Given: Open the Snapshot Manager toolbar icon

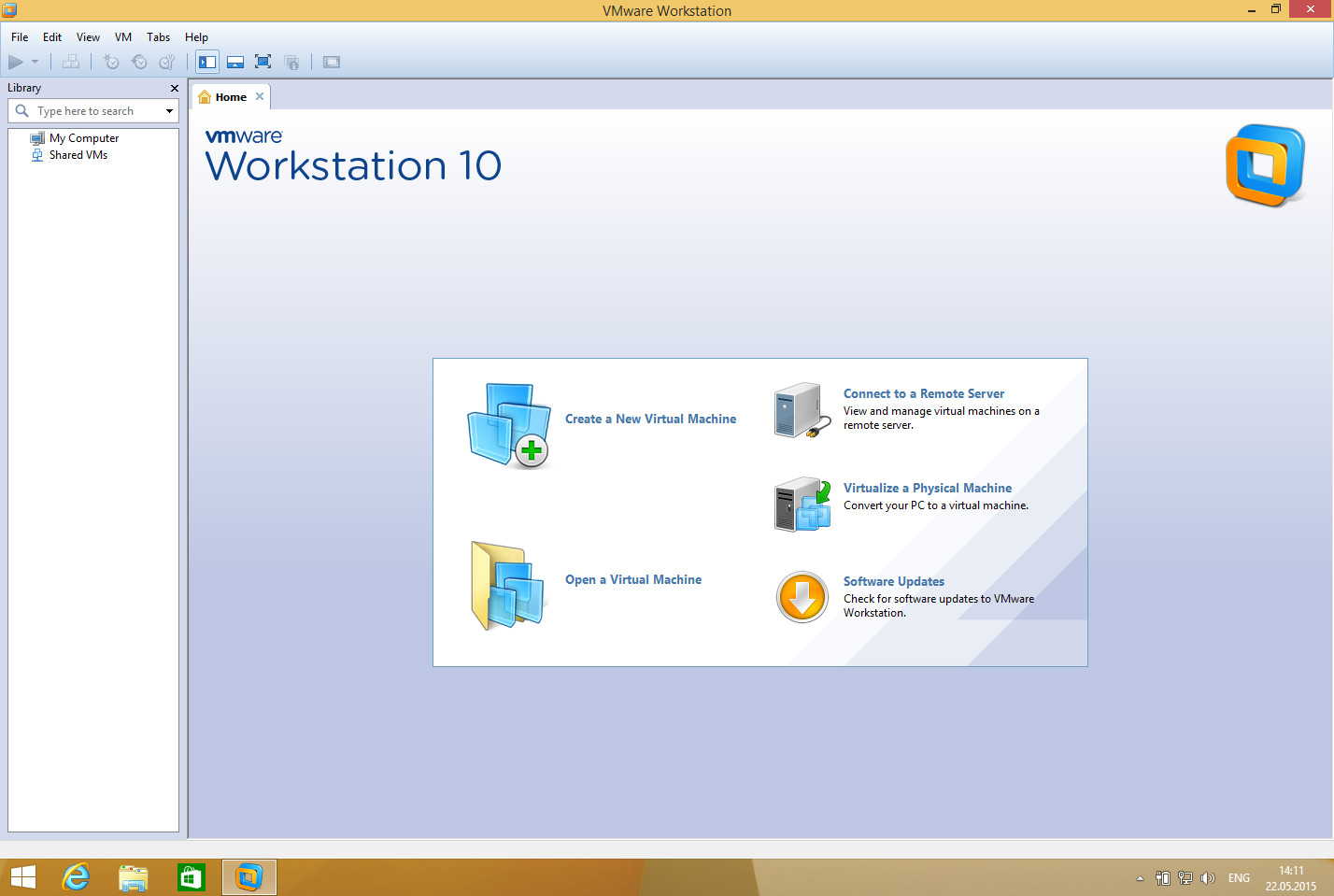Looking at the screenshot, I should coord(167,63).
